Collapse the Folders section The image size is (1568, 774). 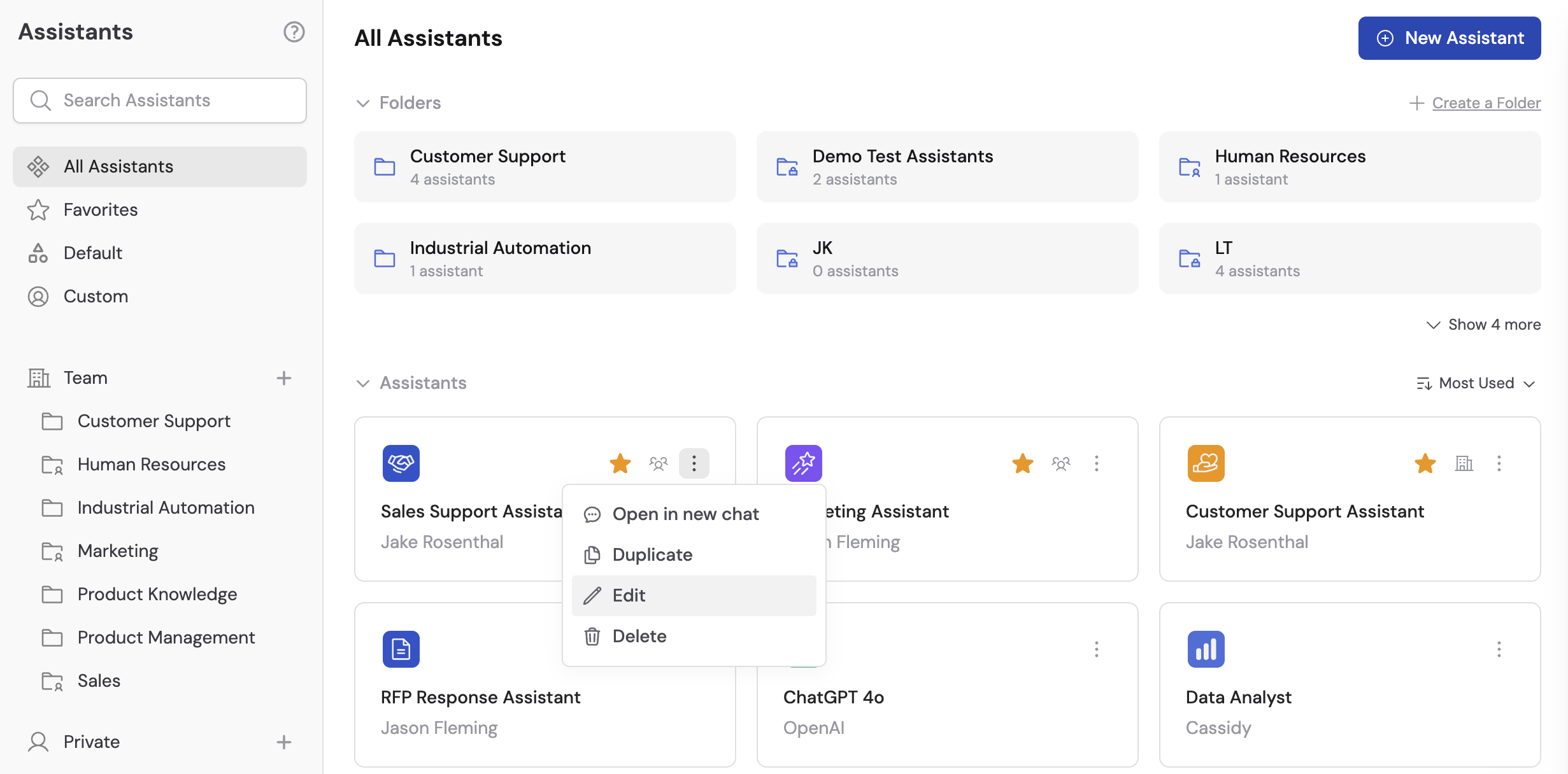[x=362, y=102]
